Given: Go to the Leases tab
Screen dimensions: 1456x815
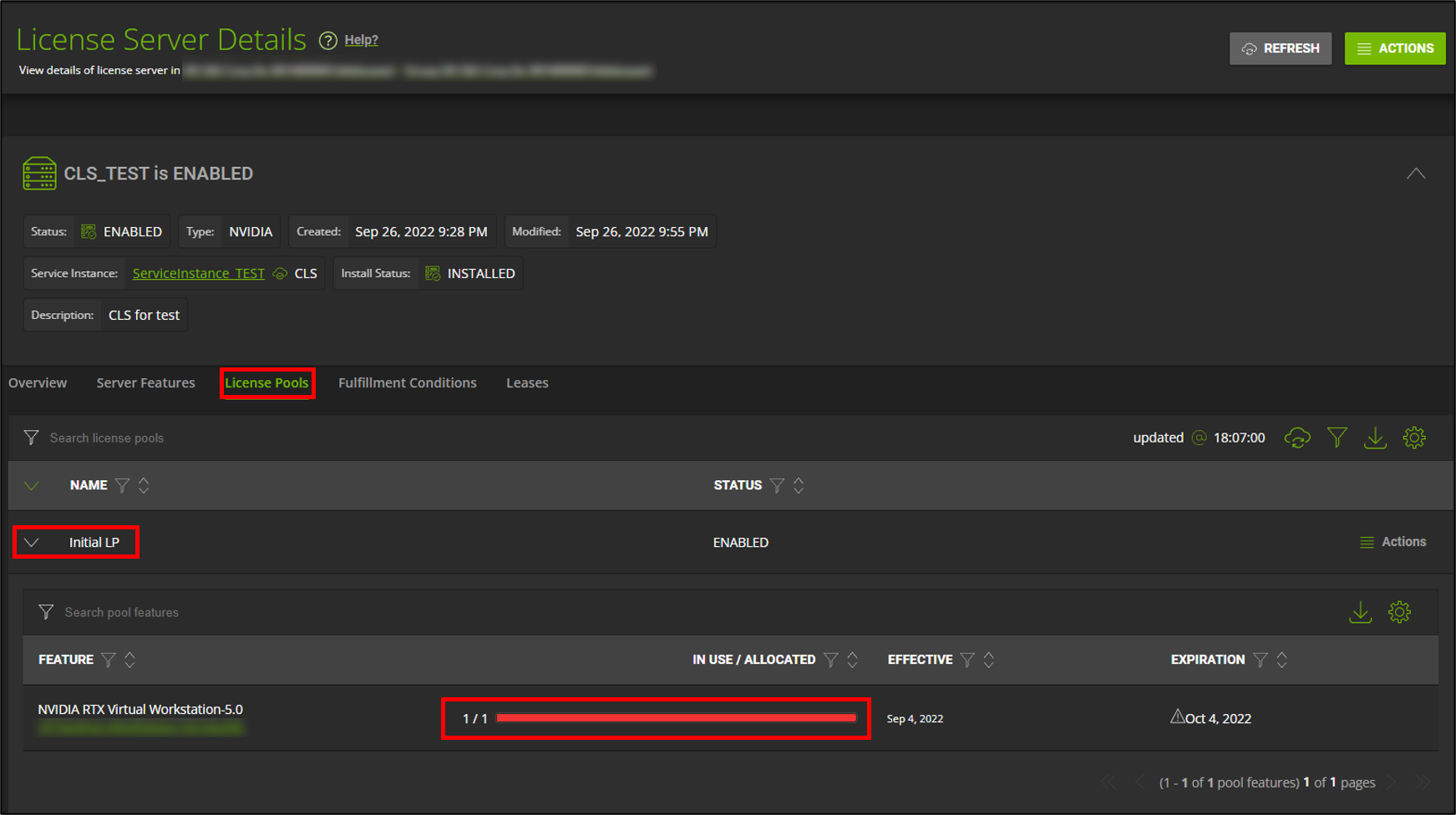Looking at the screenshot, I should pyautogui.click(x=527, y=382).
